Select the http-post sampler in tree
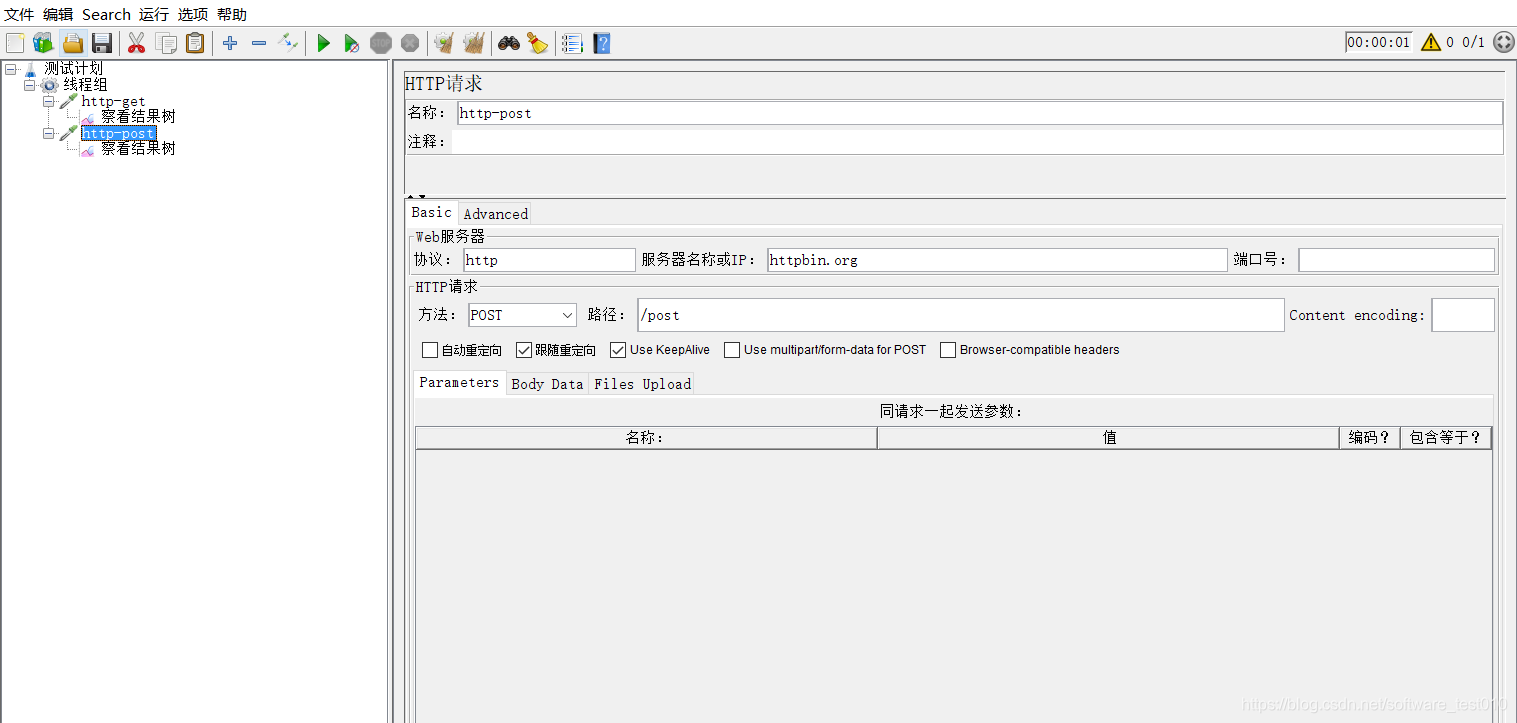This screenshot has height=723, width=1517. click(x=118, y=133)
